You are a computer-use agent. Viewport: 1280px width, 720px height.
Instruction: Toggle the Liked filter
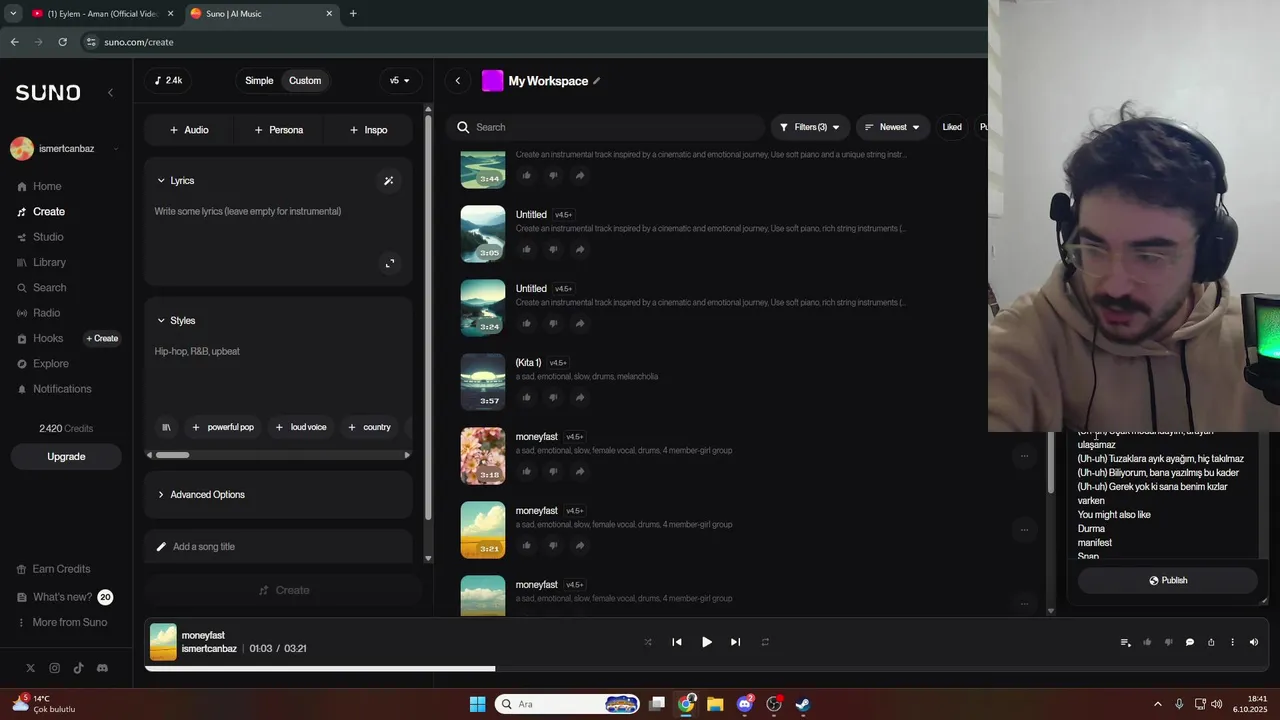tap(952, 127)
